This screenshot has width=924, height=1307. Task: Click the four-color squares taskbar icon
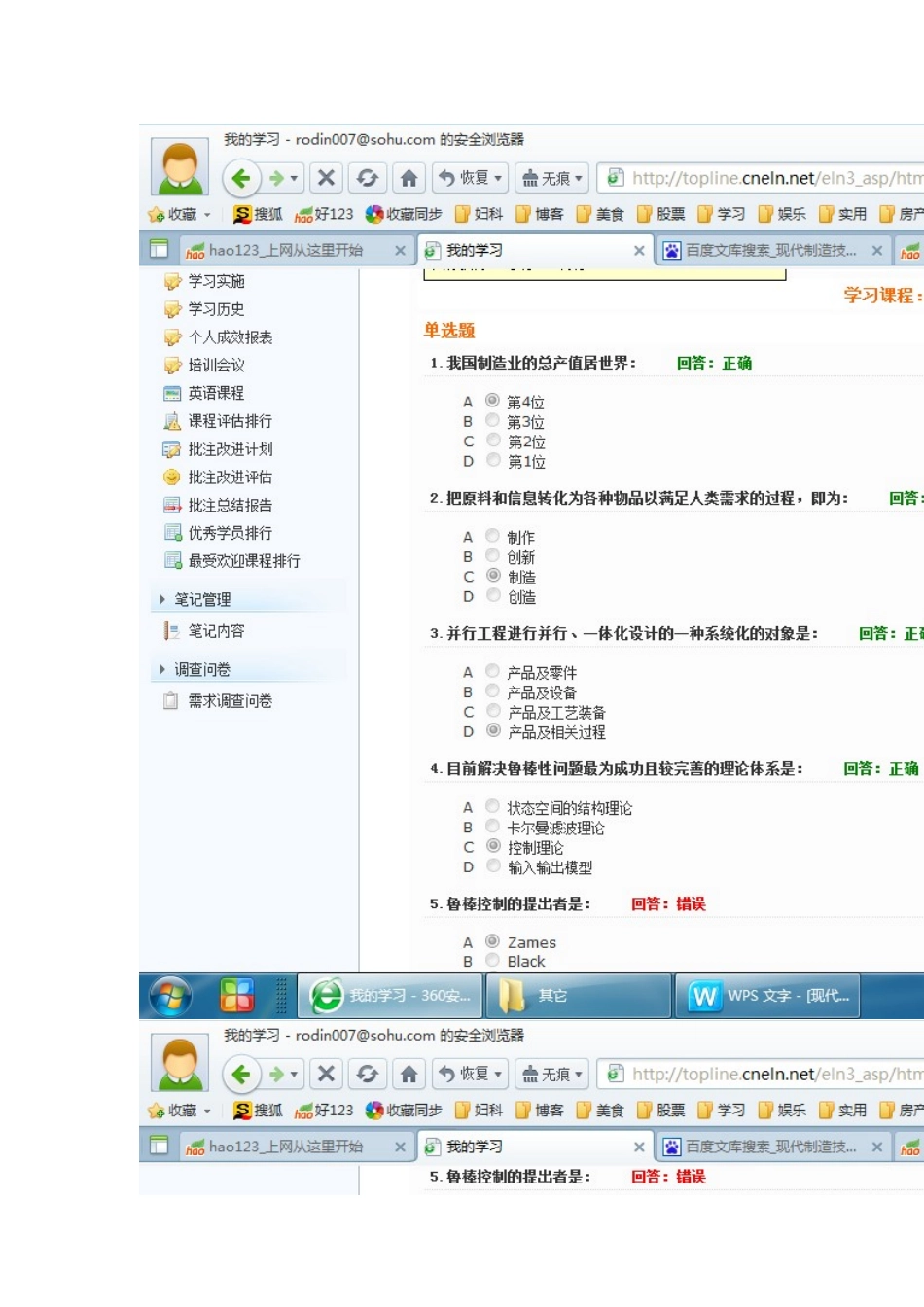coord(236,996)
